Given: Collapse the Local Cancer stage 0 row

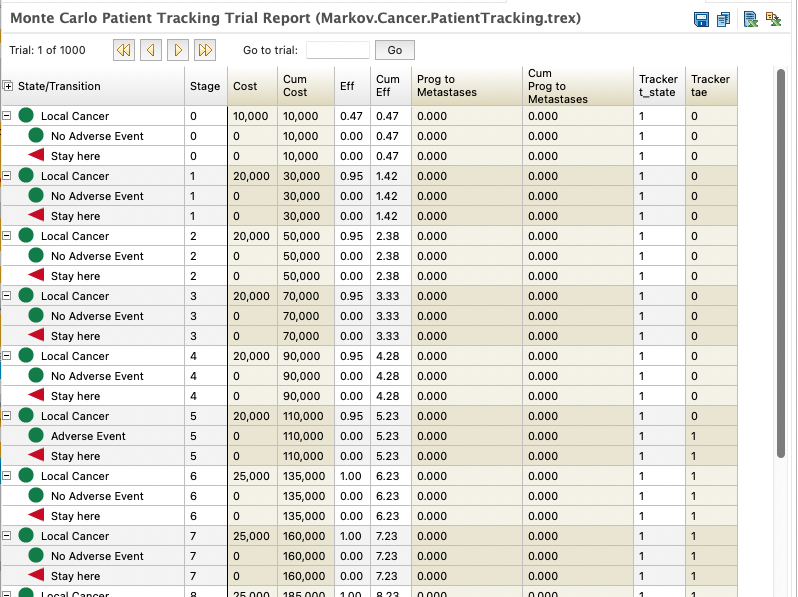Looking at the screenshot, I should click(x=7, y=116).
